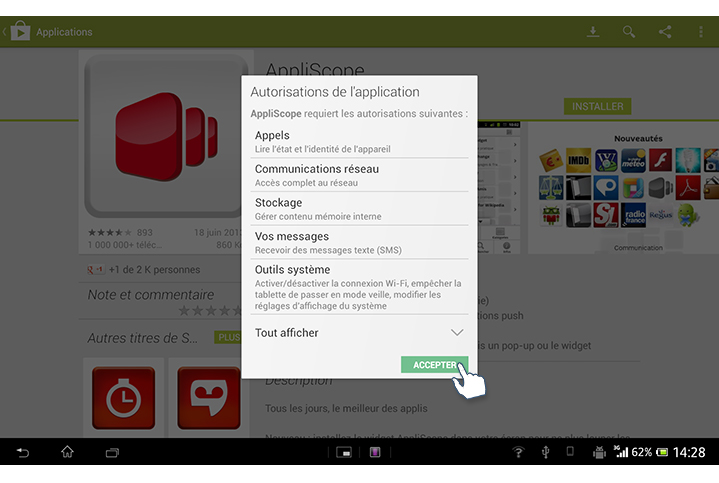The image size is (719, 483).
Task: Select the Communications réseau permission entry
Action: point(359,175)
